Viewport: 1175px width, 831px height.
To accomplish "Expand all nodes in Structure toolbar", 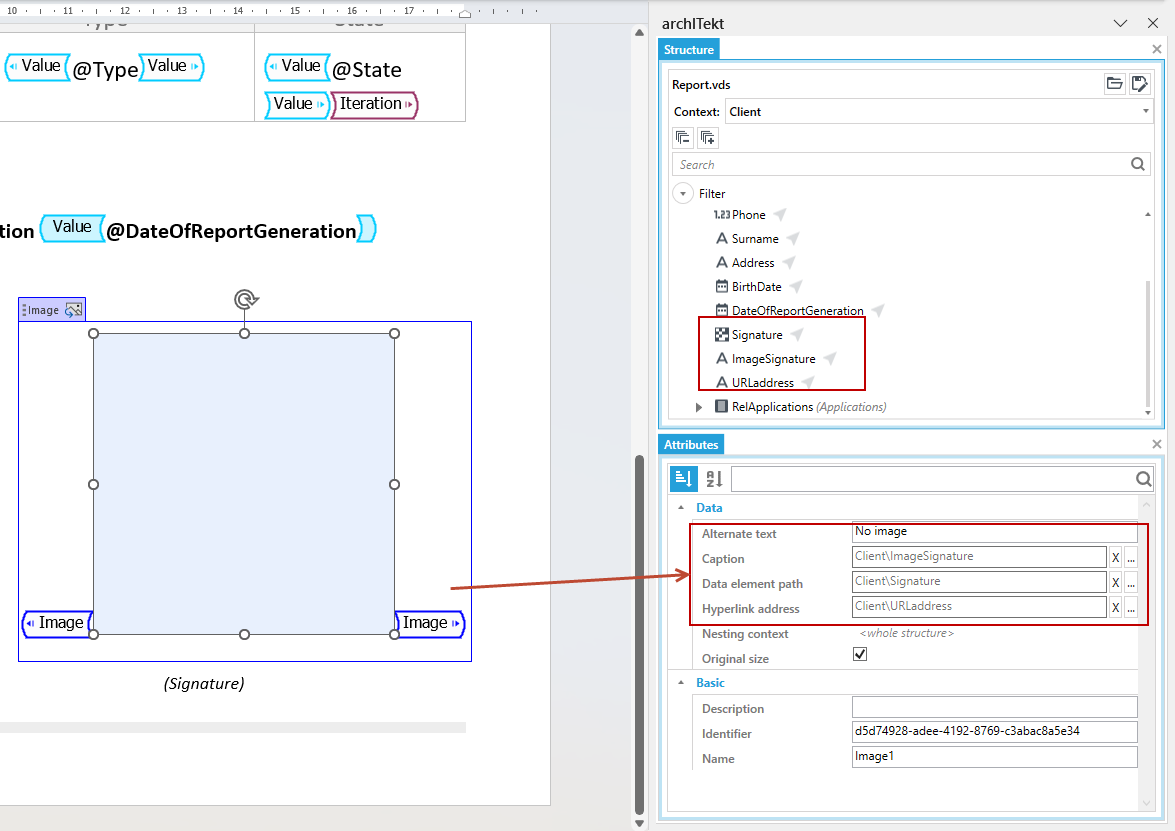I will (x=707, y=138).
